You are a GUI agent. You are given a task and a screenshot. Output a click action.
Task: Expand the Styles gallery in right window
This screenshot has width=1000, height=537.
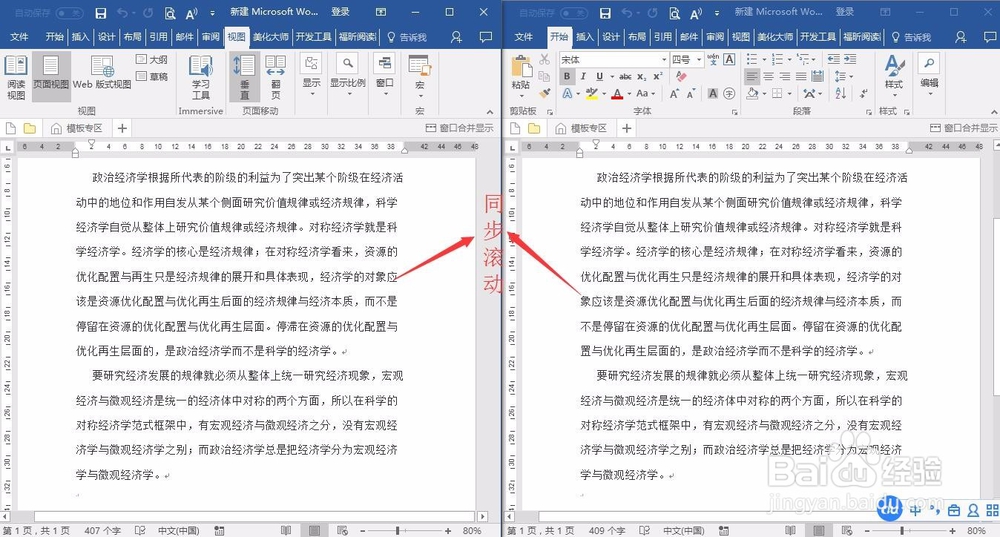tap(893, 77)
